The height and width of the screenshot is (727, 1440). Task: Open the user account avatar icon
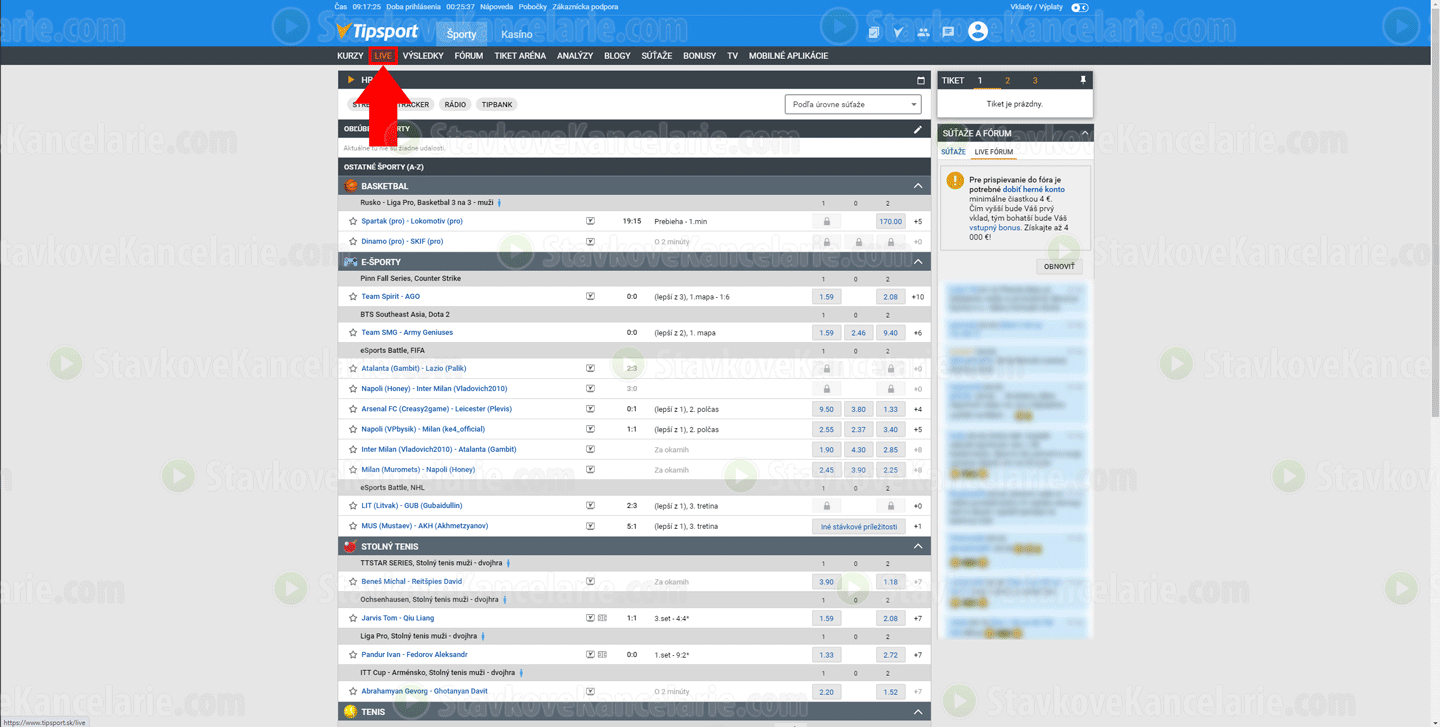pyautogui.click(x=978, y=32)
